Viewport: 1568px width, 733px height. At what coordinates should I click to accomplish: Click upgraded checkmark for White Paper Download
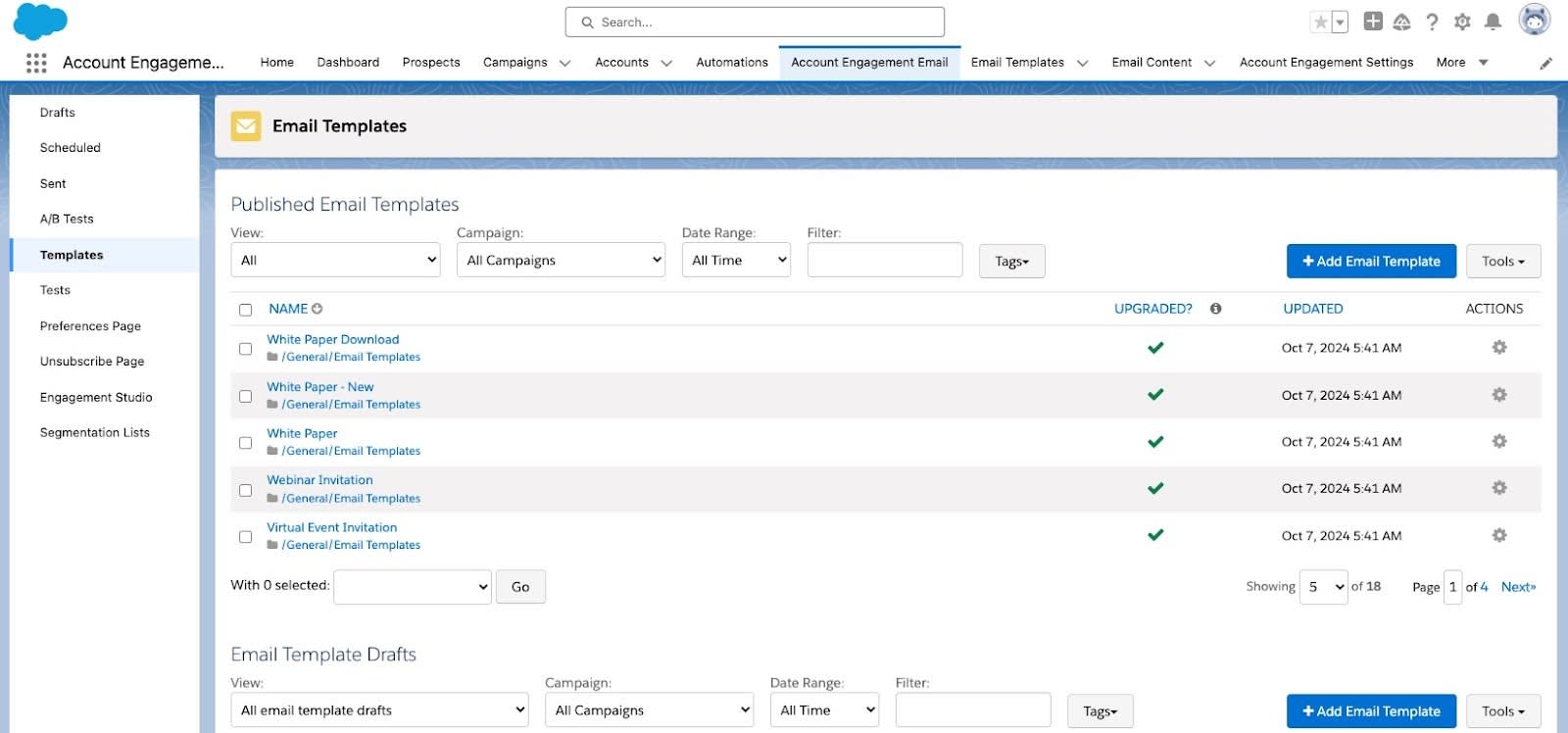point(1155,348)
